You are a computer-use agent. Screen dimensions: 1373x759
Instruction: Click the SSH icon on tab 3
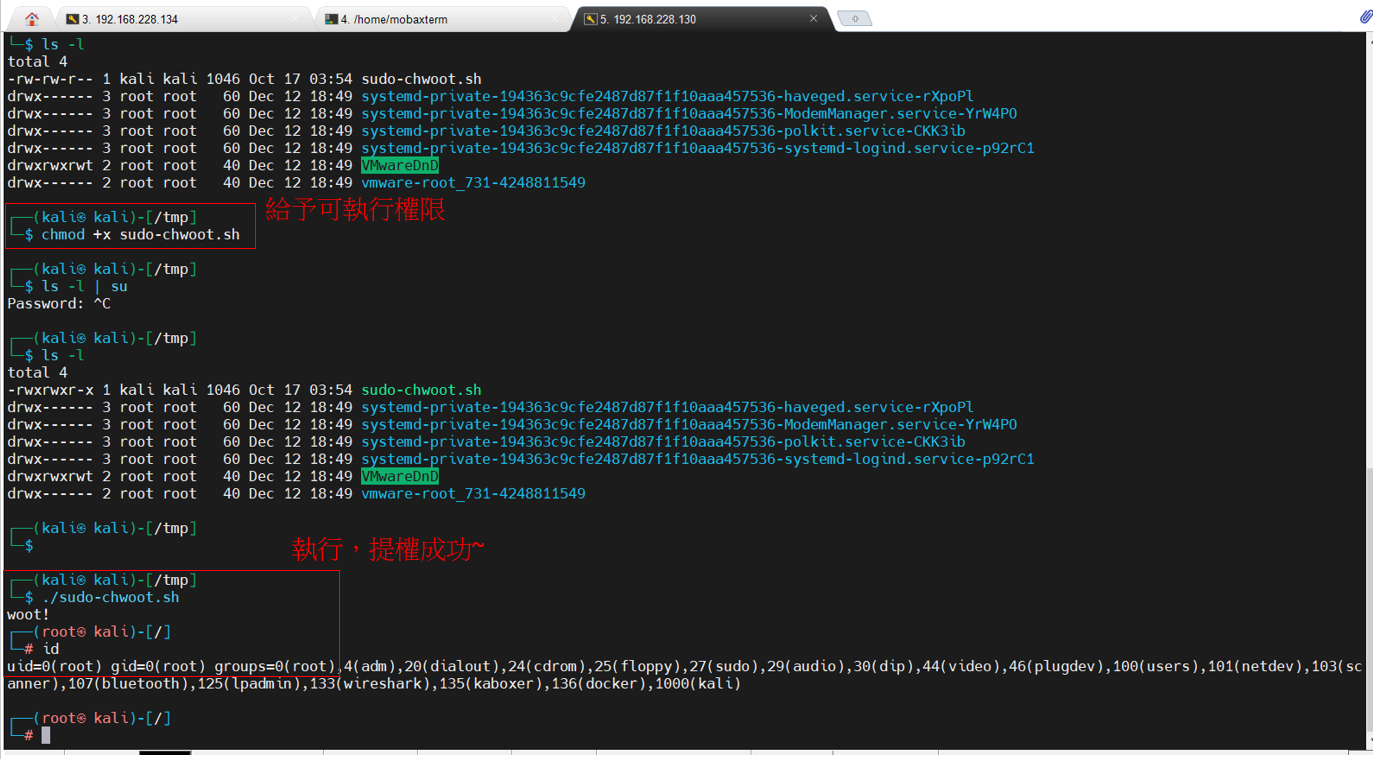click(x=72, y=19)
